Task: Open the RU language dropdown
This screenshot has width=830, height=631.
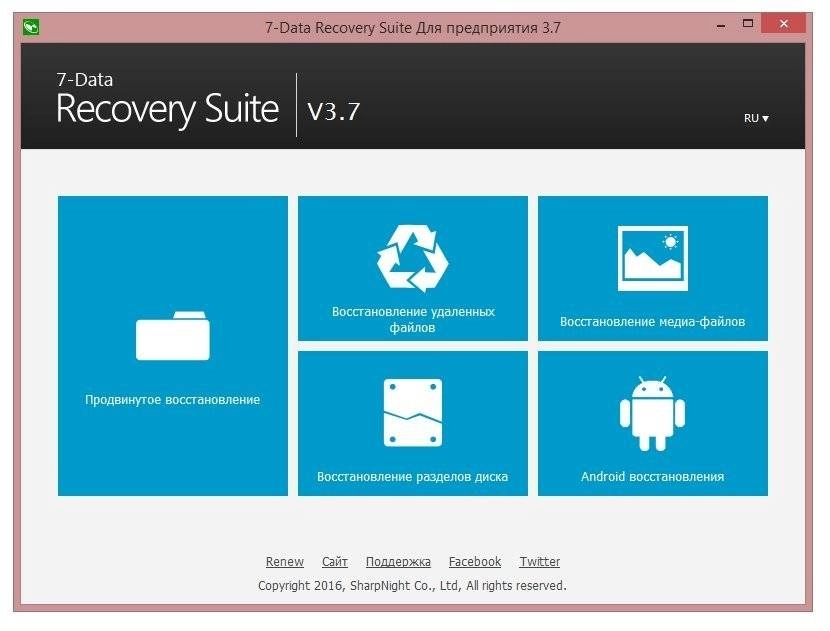Action: [x=756, y=118]
